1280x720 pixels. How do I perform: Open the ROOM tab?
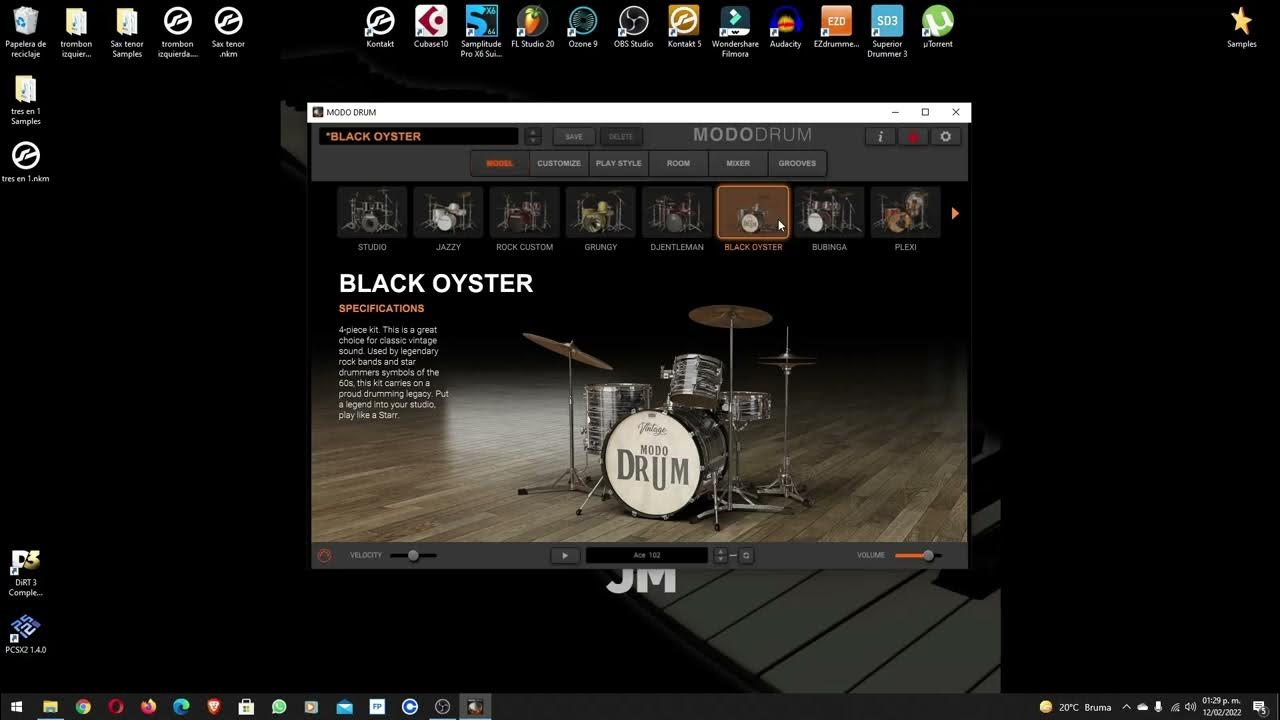pyautogui.click(x=678, y=163)
